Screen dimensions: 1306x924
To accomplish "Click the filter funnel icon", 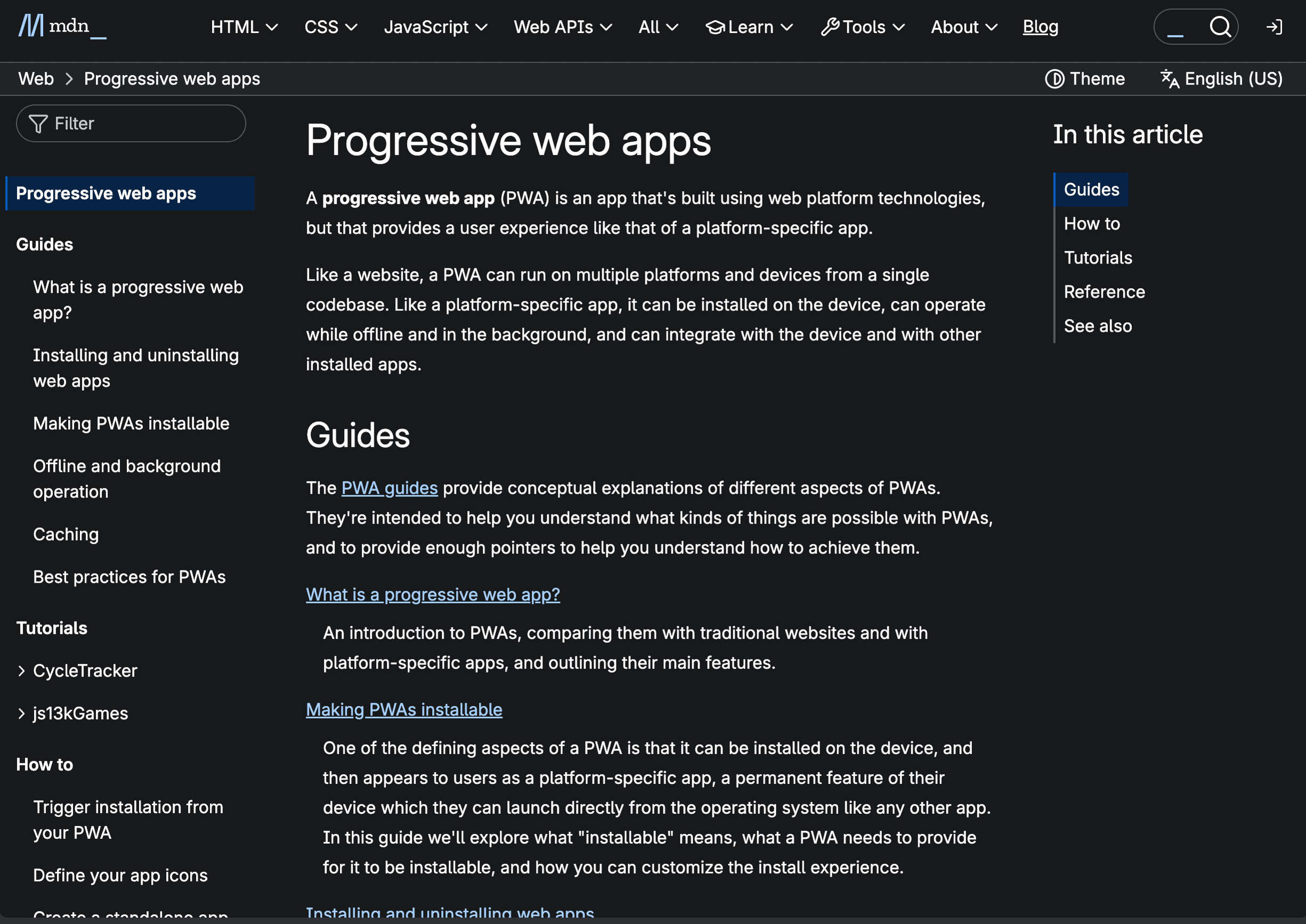I will coord(38,124).
